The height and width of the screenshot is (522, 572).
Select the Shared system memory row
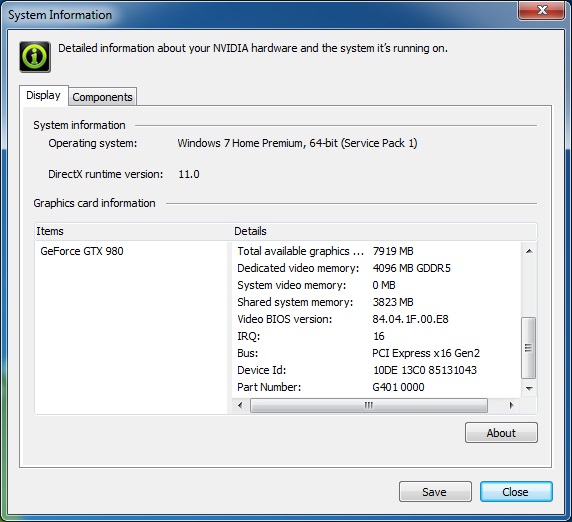click(376, 302)
